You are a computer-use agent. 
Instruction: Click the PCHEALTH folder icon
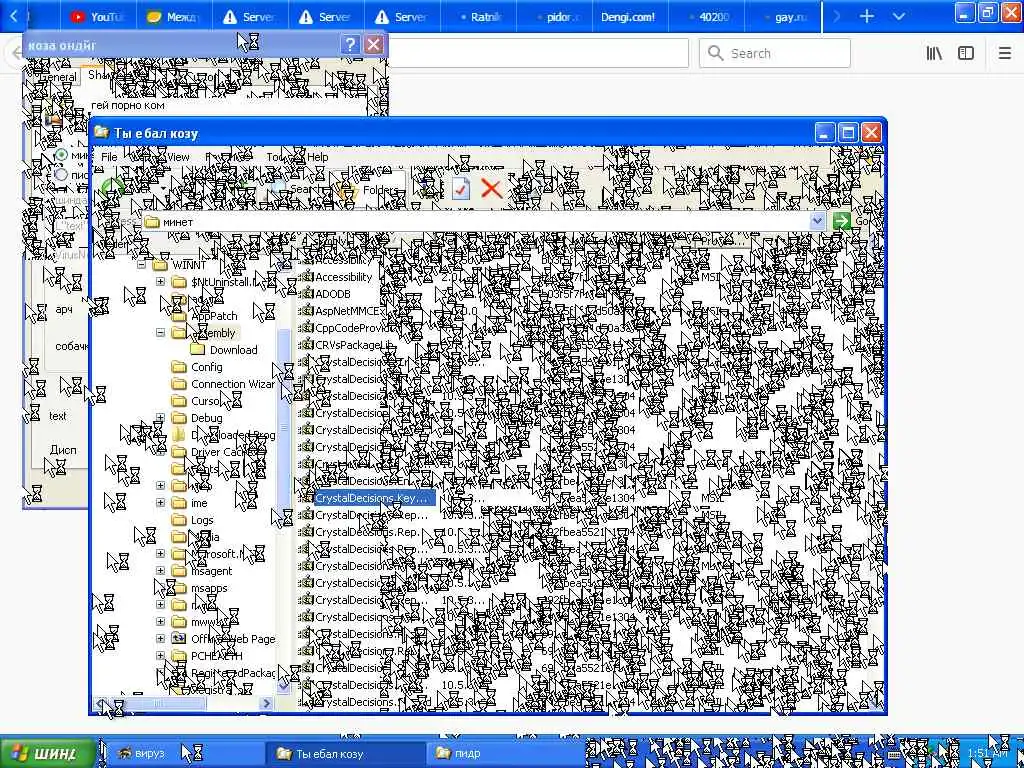click(x=179, y=656)
